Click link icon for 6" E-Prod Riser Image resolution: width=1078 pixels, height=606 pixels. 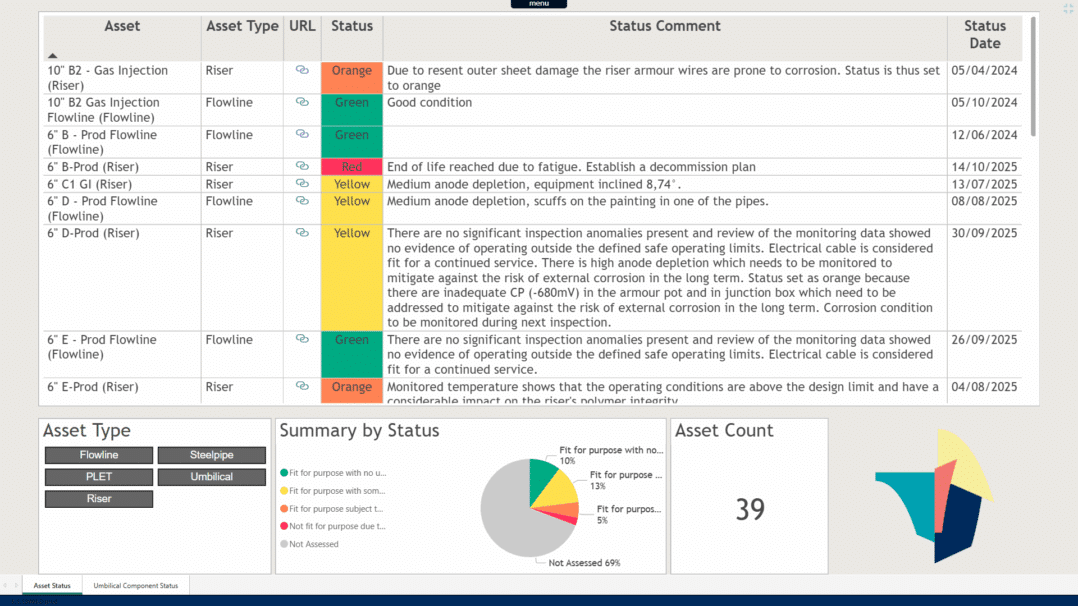click(302, 386)
